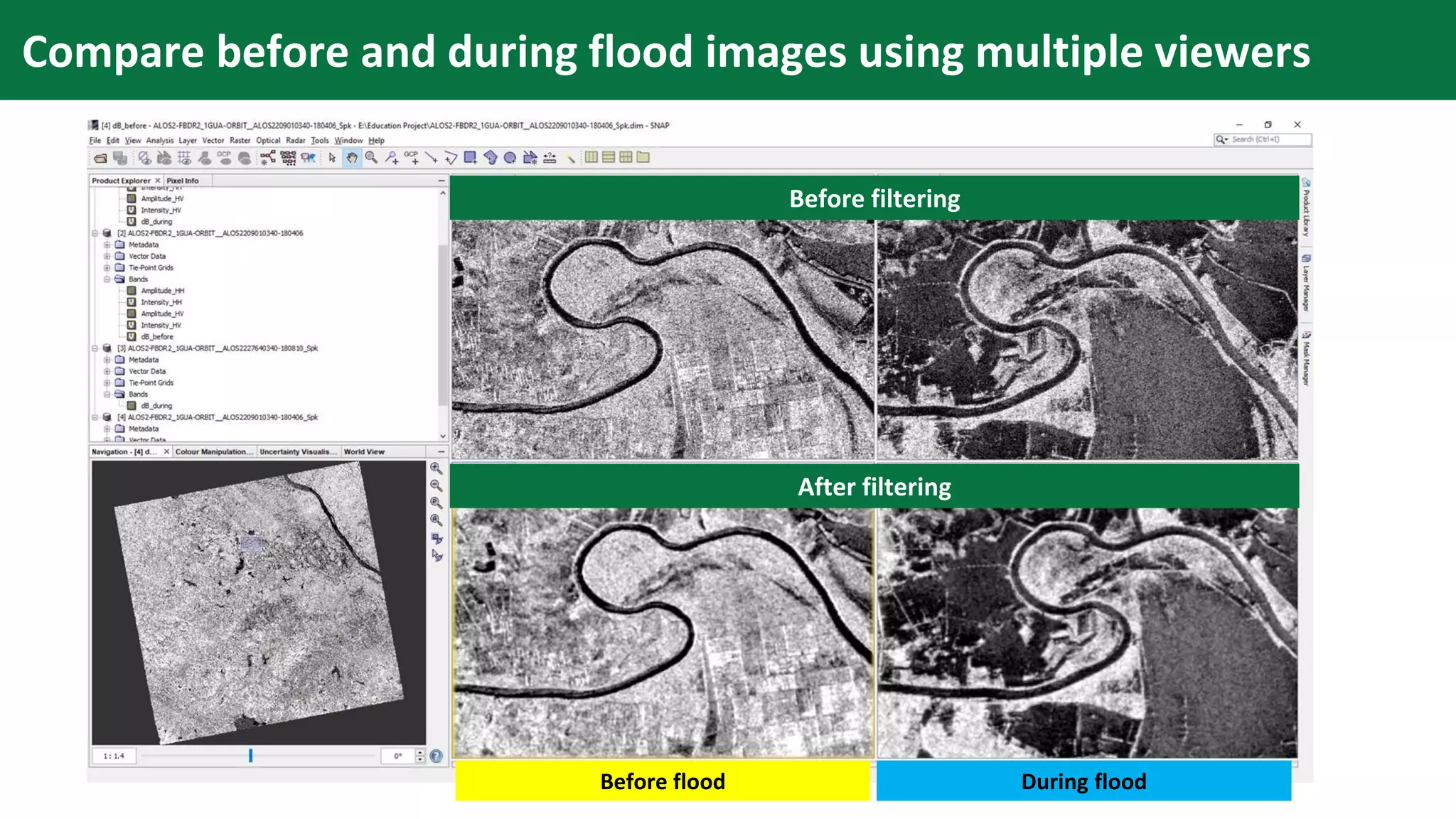
Task: Select the Draw Polygon tool
Action: click(x=490, y=158)
